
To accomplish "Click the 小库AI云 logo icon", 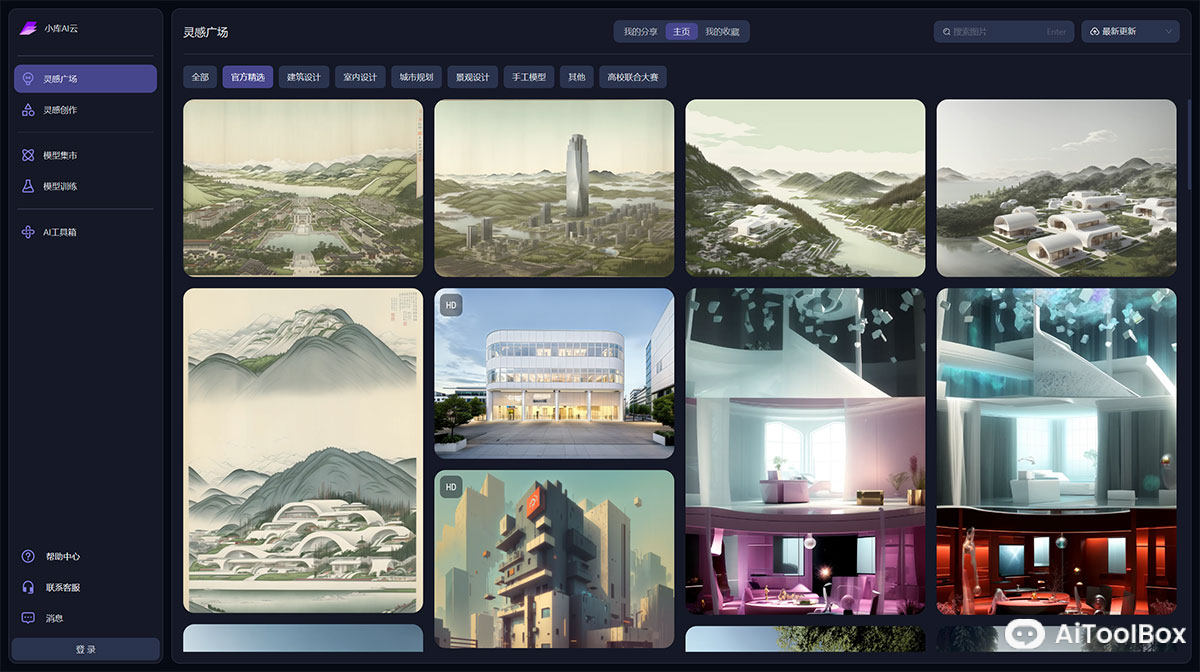I will (29, 28).
